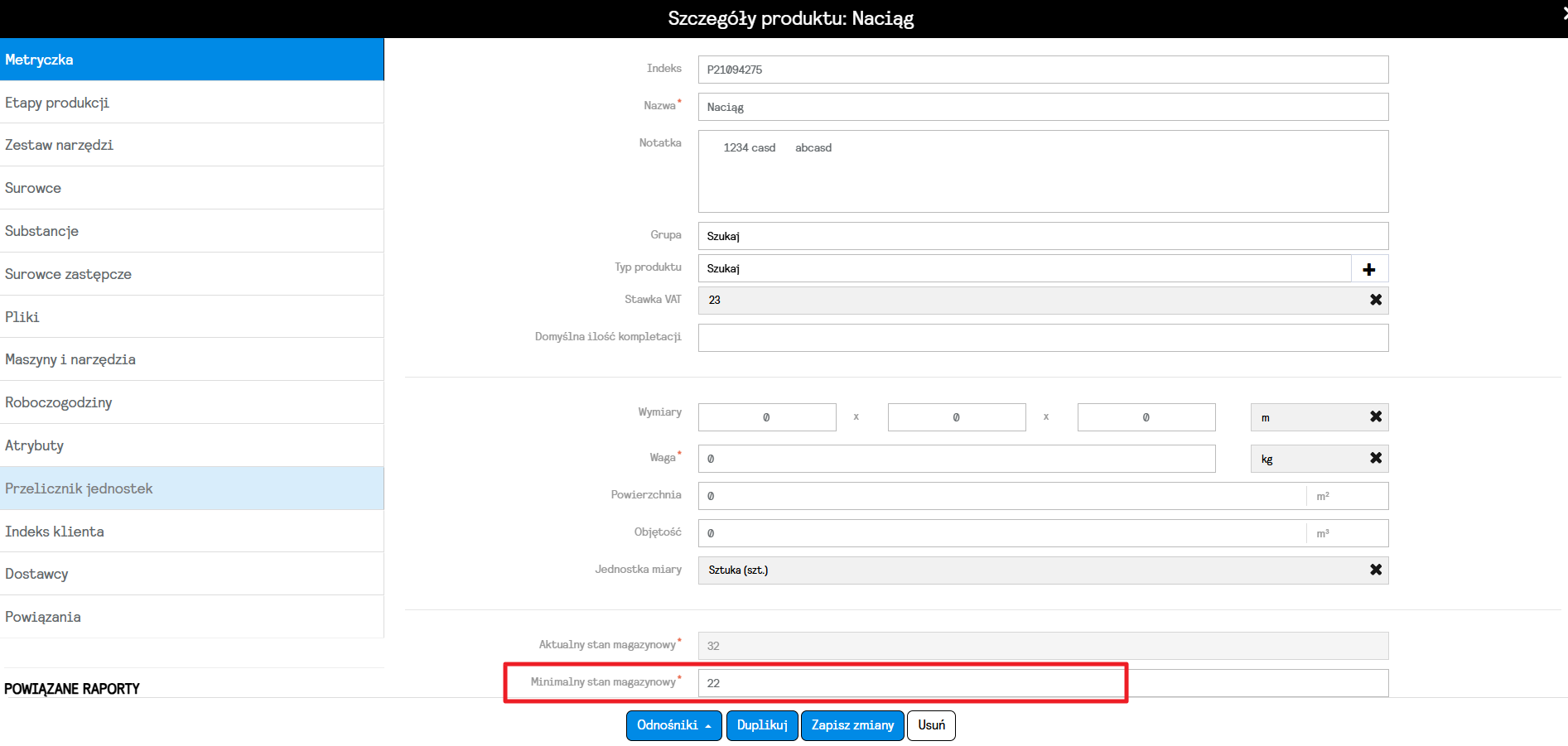Add a new product type with plus icon
Image resolution: width=1568 pixels, height=746 pixels.
1369,269
